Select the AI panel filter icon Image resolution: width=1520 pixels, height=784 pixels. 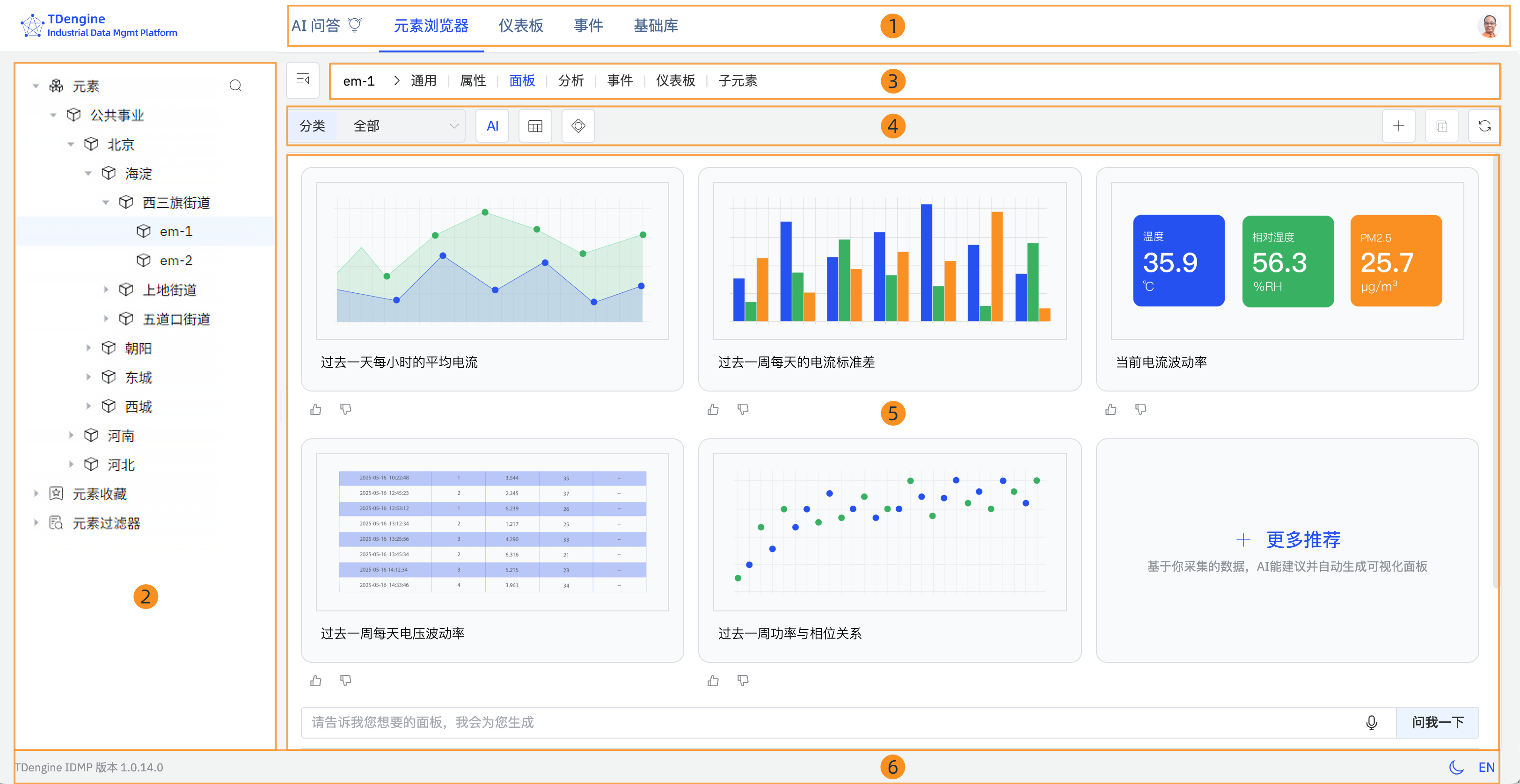pos(492,125)
